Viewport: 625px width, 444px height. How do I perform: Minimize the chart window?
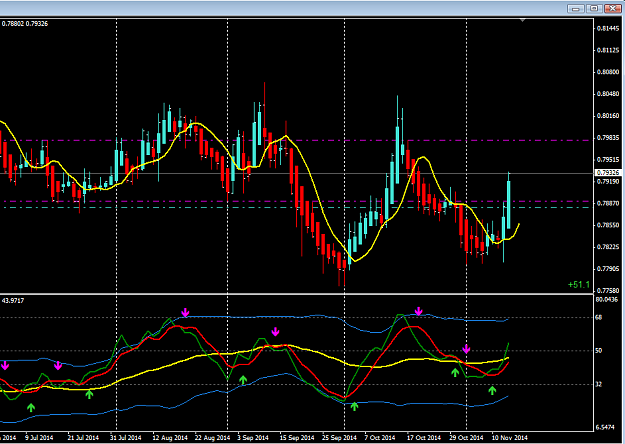(x=576, y=8)
